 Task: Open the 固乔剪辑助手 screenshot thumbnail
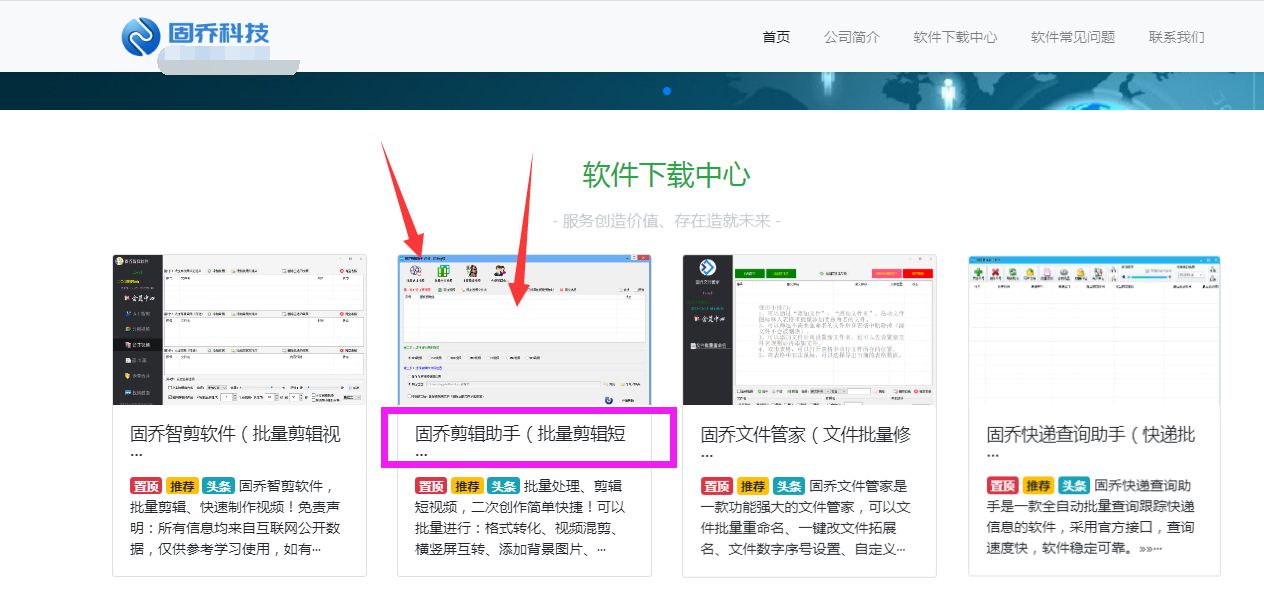point(524,329)
